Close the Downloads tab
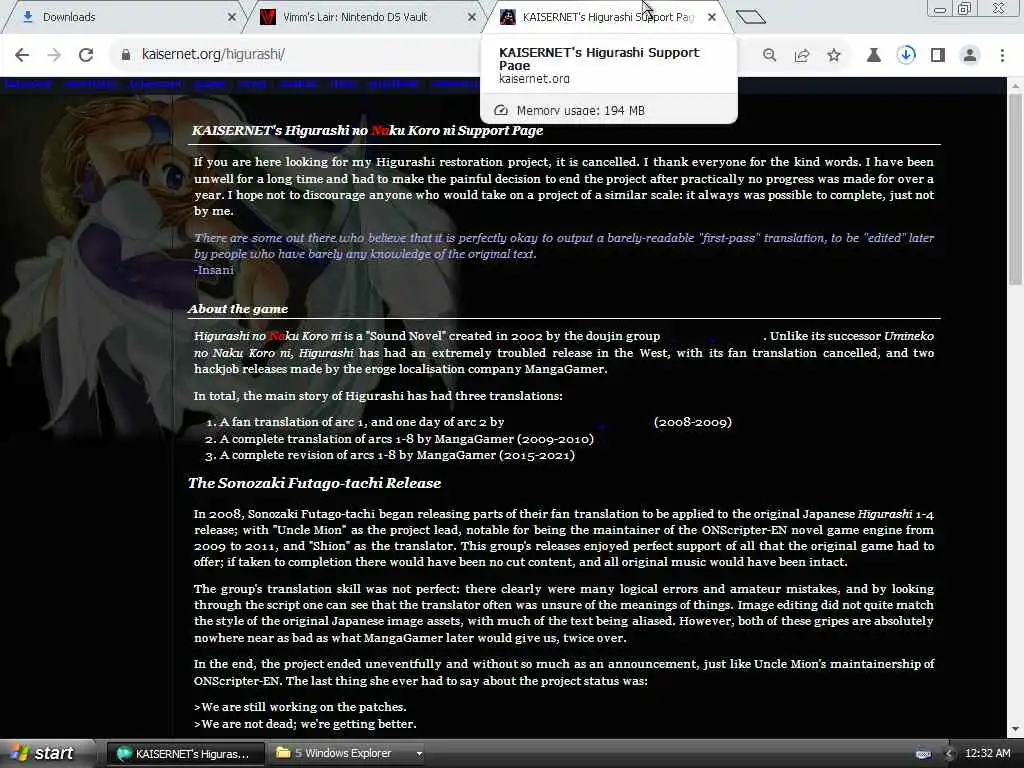Image resolution: width=1024 pixels, height=768 pixels. point(232,17)
